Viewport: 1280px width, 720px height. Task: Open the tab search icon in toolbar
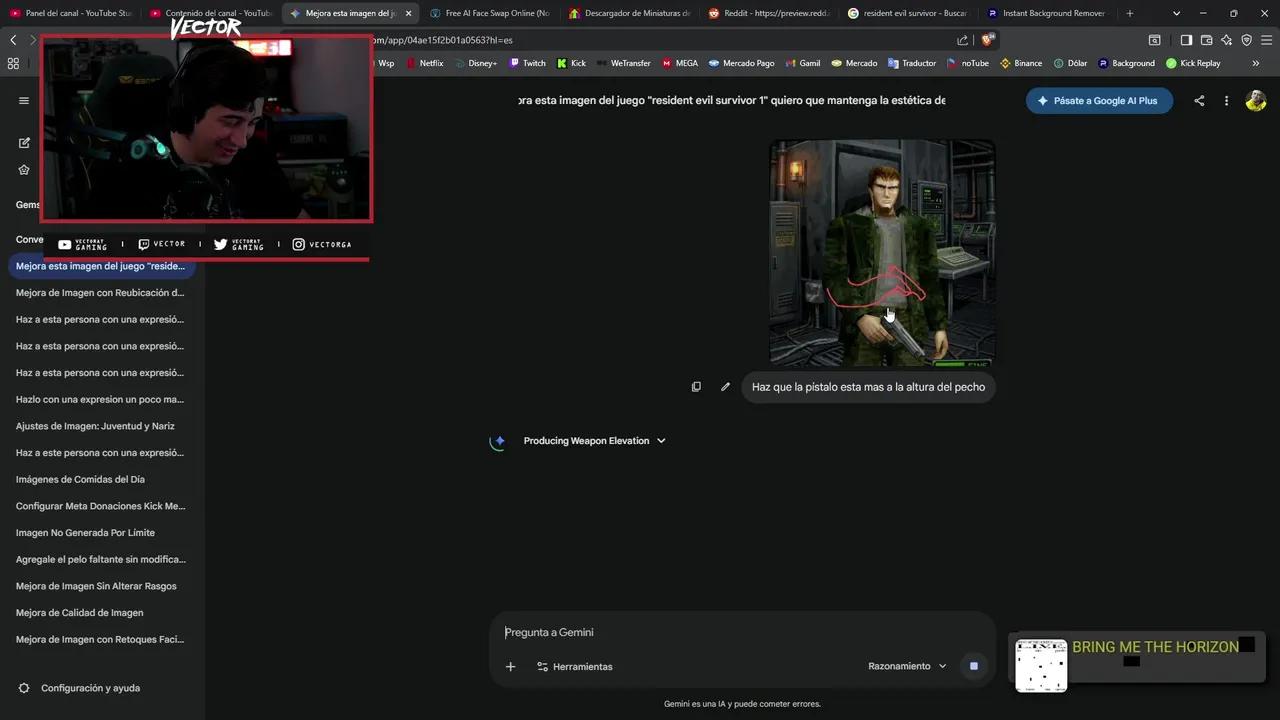point(1154,40)
